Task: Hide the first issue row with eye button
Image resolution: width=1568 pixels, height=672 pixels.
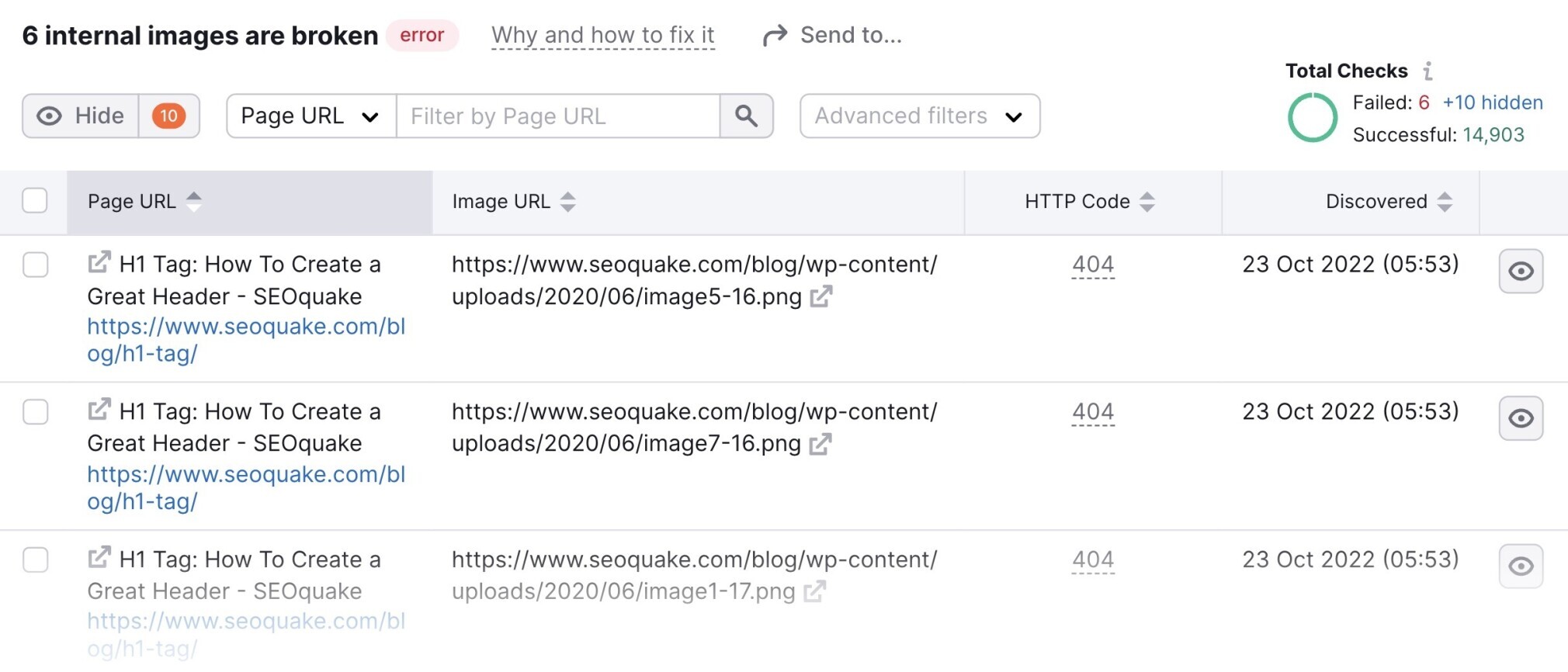Action: pos(1521,272)
